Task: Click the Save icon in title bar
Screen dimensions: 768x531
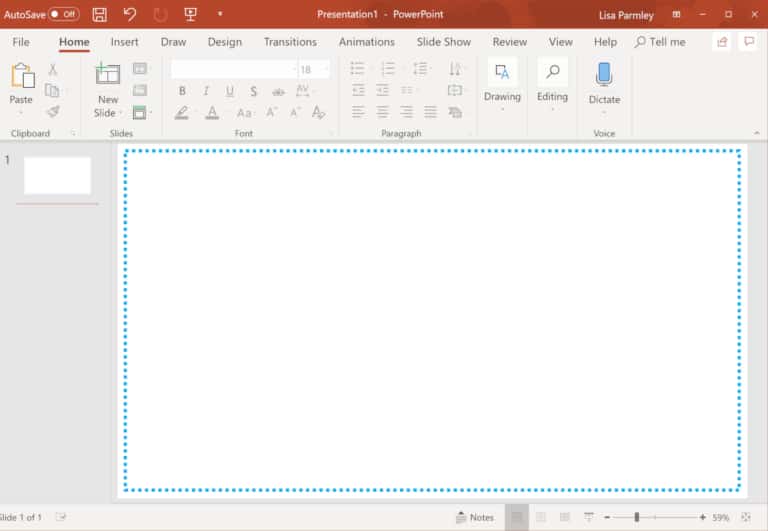Action: 99,14
